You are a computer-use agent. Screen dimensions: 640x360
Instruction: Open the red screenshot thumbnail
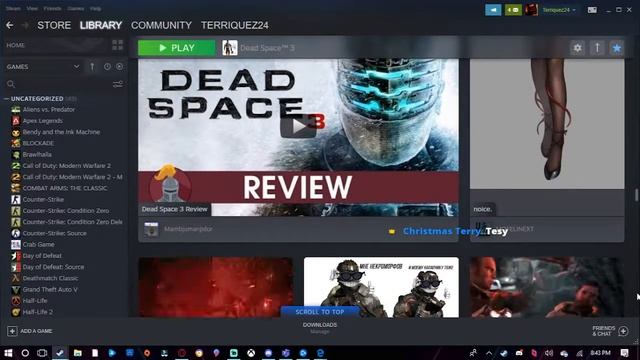pyautogui.click(x=216, y=287)
